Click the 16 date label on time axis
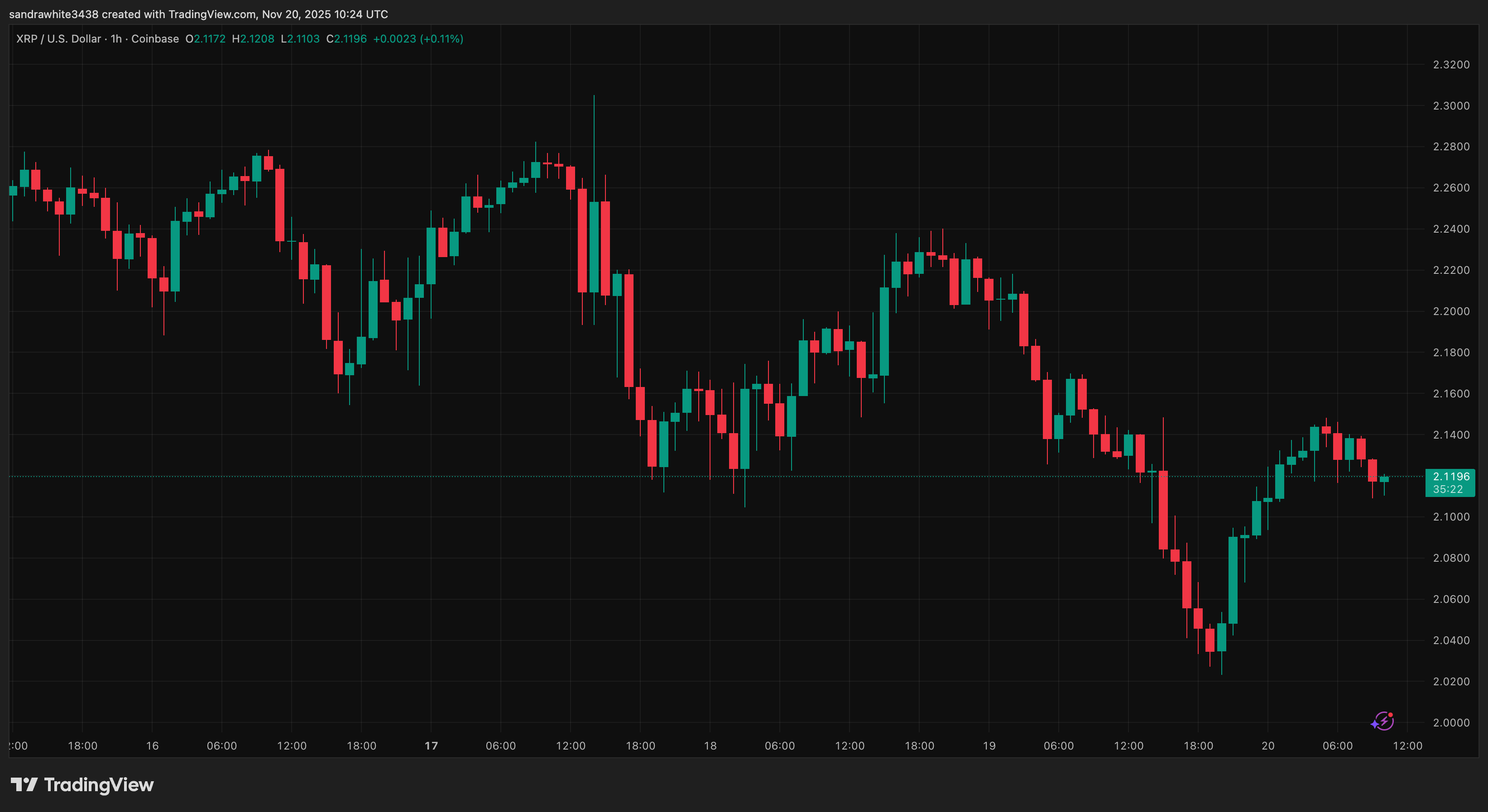Viewport: 1488px width, 812px height. click(x=152, y=745)
